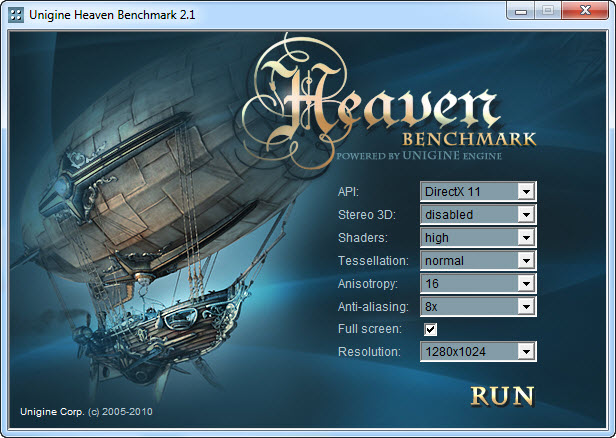Image resolution: width=616 pixels, height=438 pixels.
Task: Click the 'Tessellation:' label
Action: pyautogui.click(x=373, y=261)
